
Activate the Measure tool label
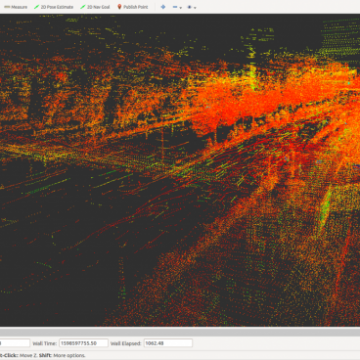(x=19, y=7)
